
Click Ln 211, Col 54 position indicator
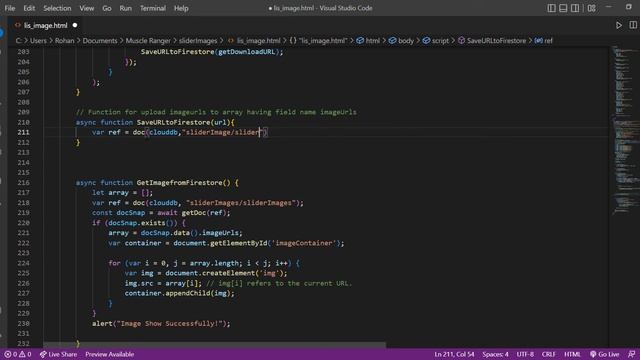click(454, 354)
